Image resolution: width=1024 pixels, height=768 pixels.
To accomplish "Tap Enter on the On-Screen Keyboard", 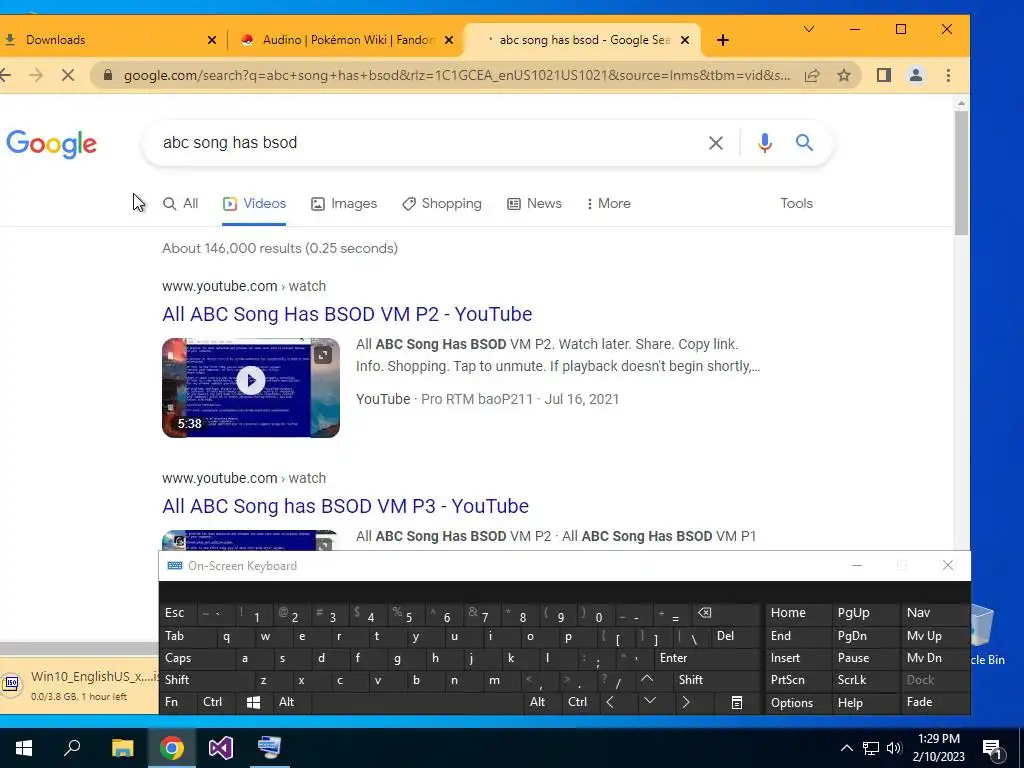I will tap(708, 658).
